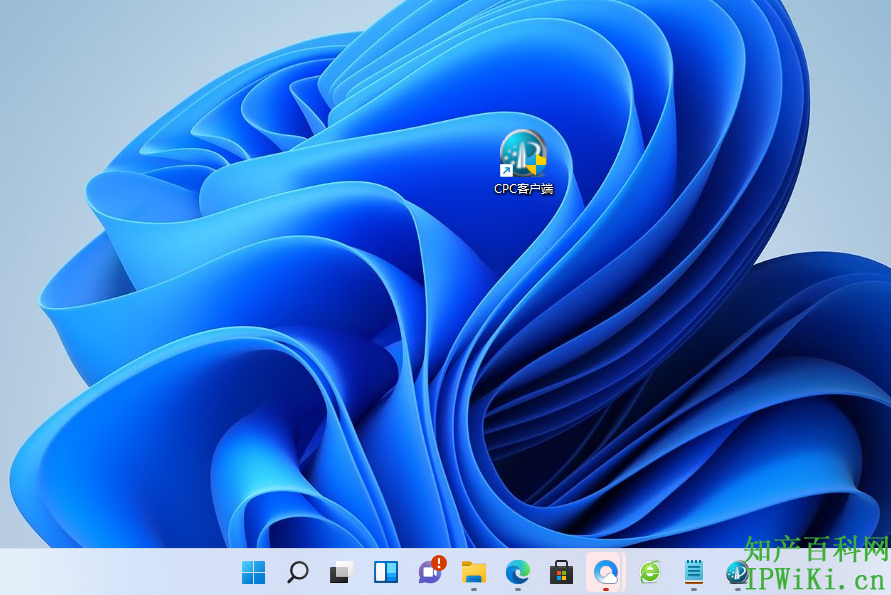The width and height of the screenshot is (891, 595).
Task: Switch to the highlighted blue cloud app
Action: pyautogui.click(x=605, y=572)
